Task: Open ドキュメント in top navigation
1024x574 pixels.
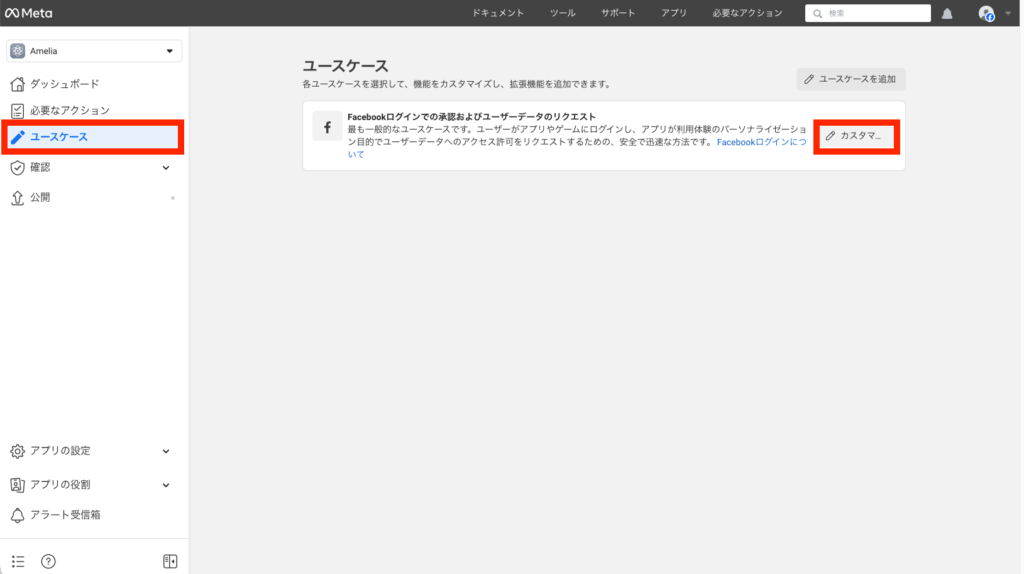Action: 498,13
